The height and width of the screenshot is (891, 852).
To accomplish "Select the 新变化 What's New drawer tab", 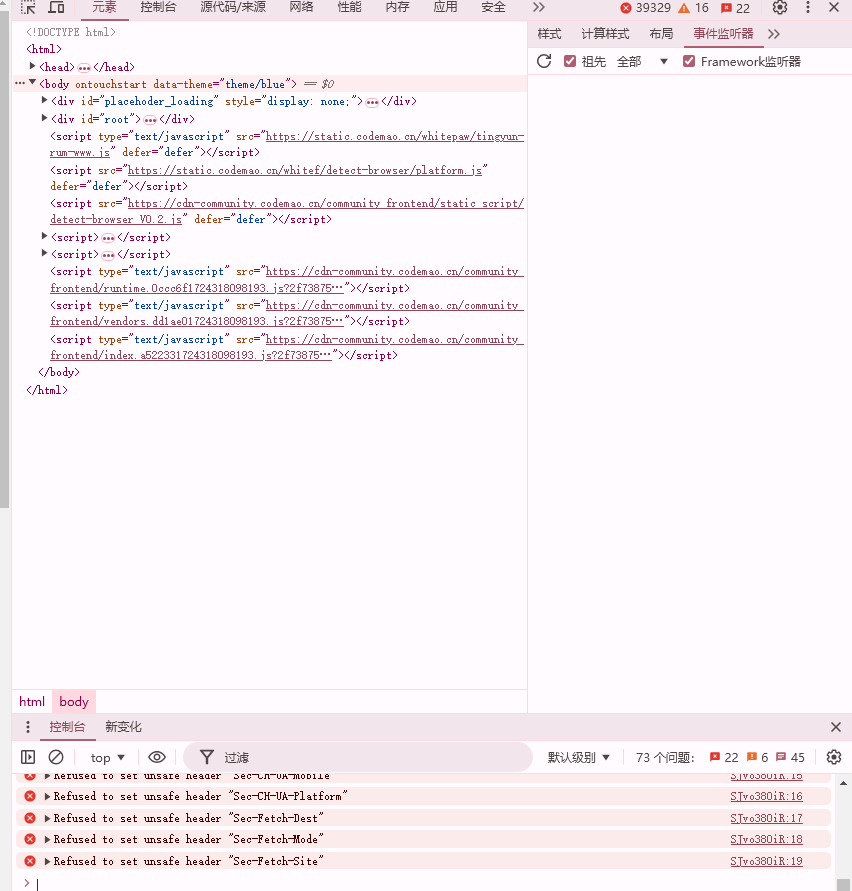I will pos(123,727).
